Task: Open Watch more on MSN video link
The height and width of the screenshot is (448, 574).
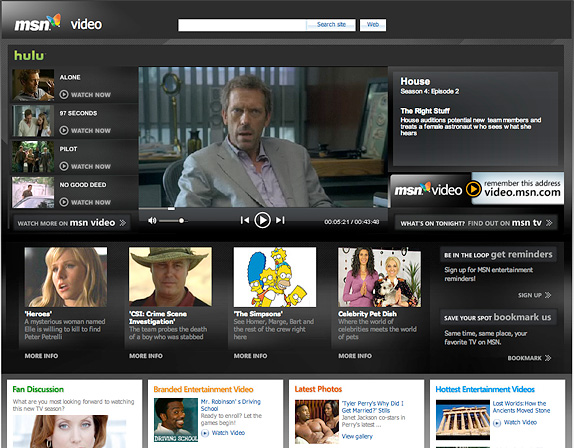Action: [72, 223]
